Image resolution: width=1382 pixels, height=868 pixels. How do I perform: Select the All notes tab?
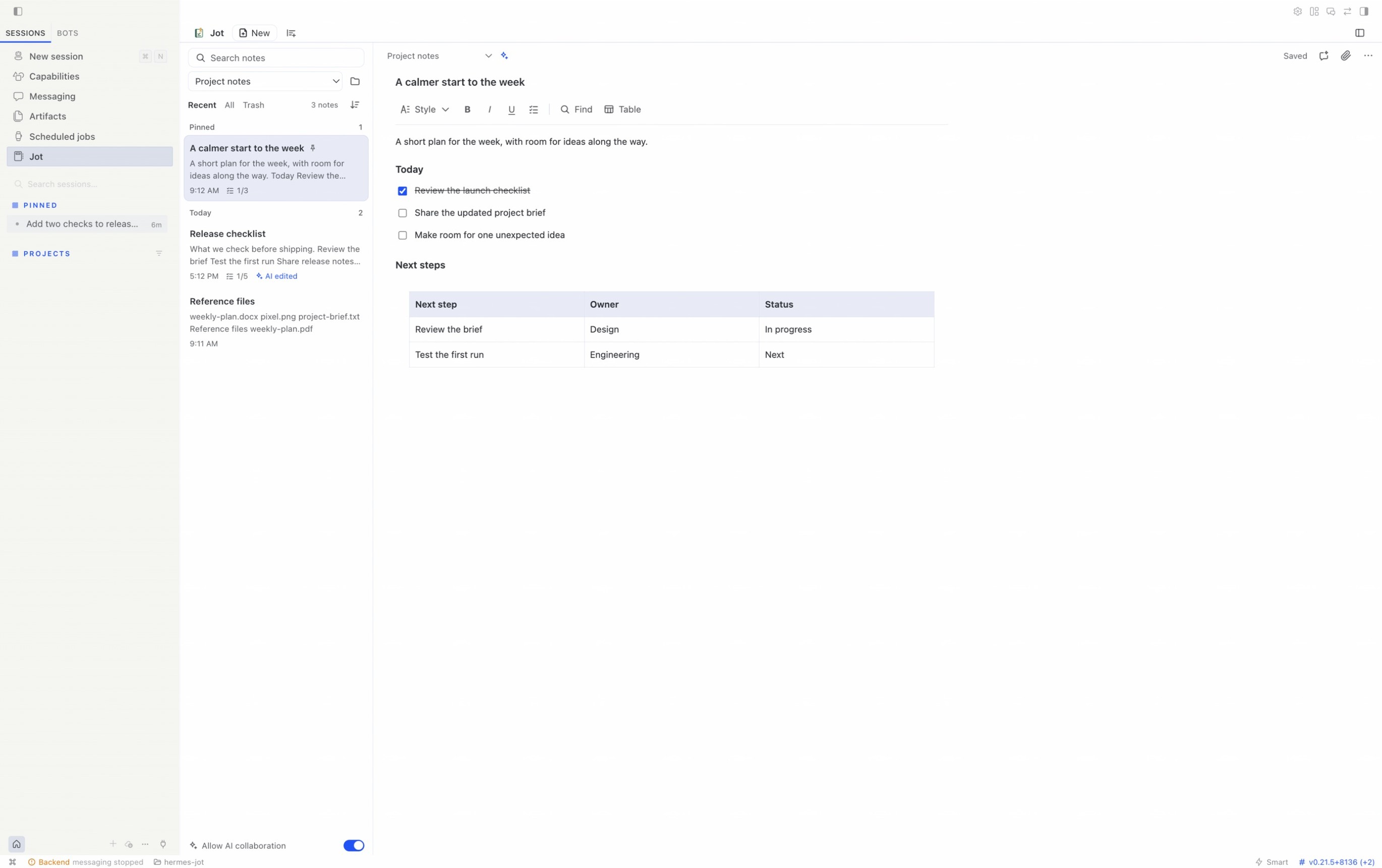tap(229, 104)
